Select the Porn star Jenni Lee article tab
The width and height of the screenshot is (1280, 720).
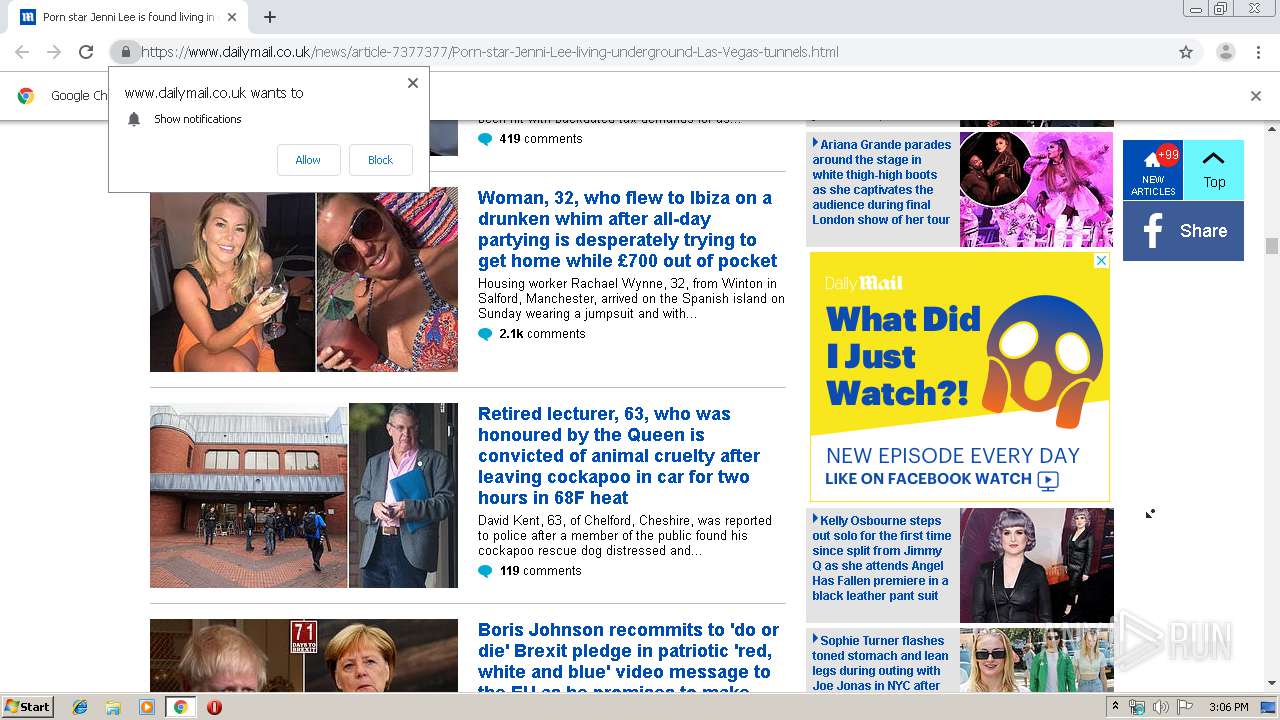pos(128,17)
